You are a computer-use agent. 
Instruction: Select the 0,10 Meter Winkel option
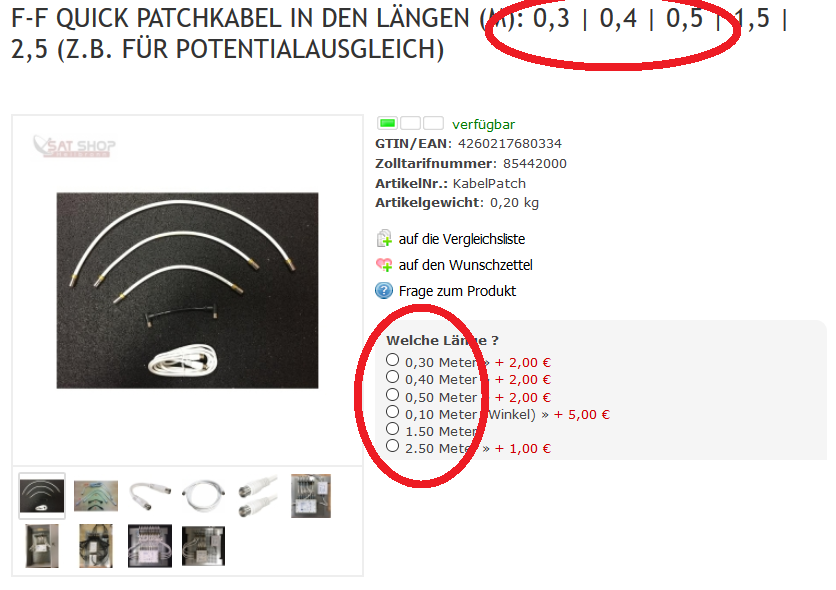pos(392,411)
